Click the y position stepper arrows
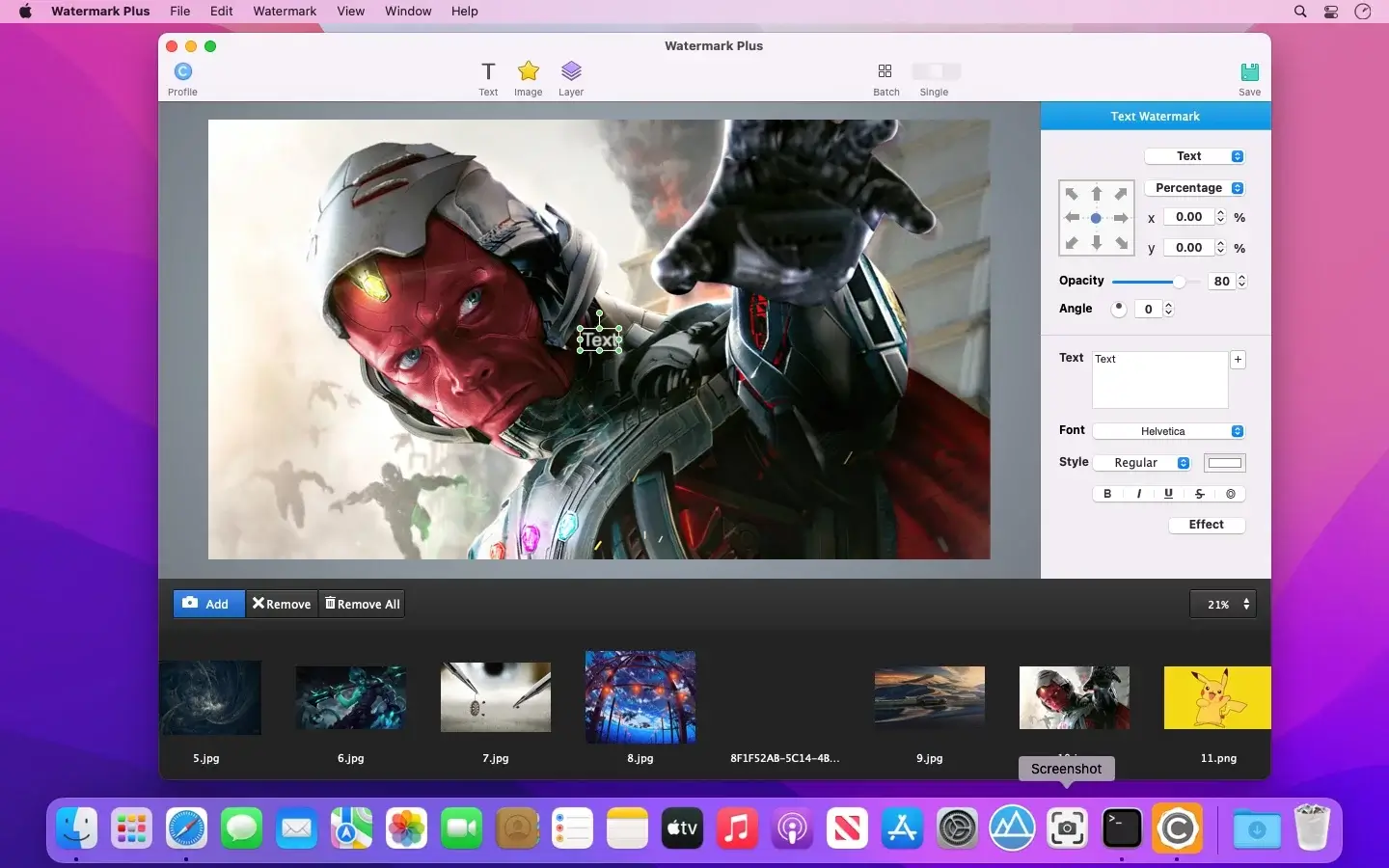 coord(1221,248)
